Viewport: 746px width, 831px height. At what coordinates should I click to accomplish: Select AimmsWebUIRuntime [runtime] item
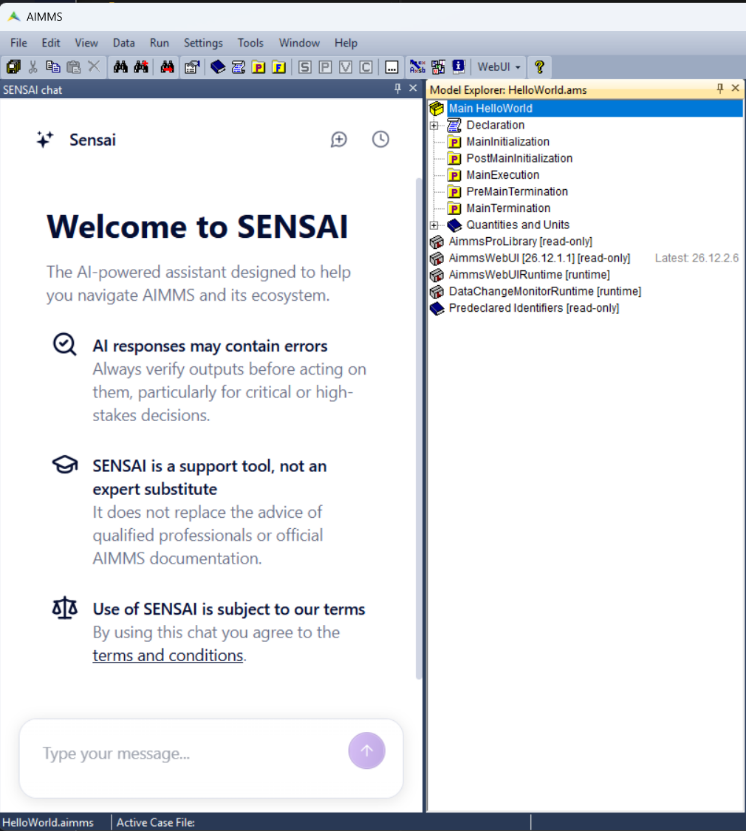tap(529, 275)
